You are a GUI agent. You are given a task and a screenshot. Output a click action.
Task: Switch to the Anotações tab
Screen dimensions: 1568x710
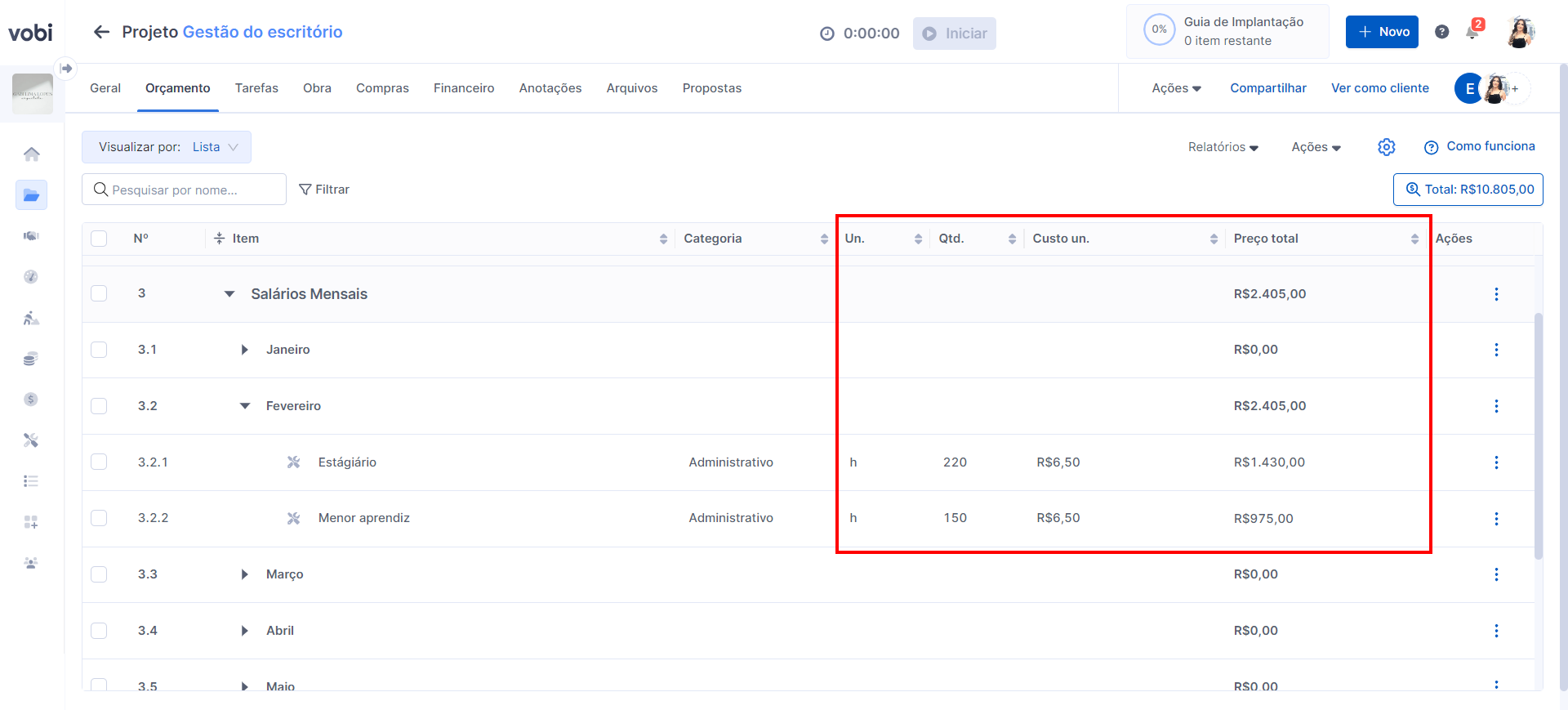tap(550, 88)
